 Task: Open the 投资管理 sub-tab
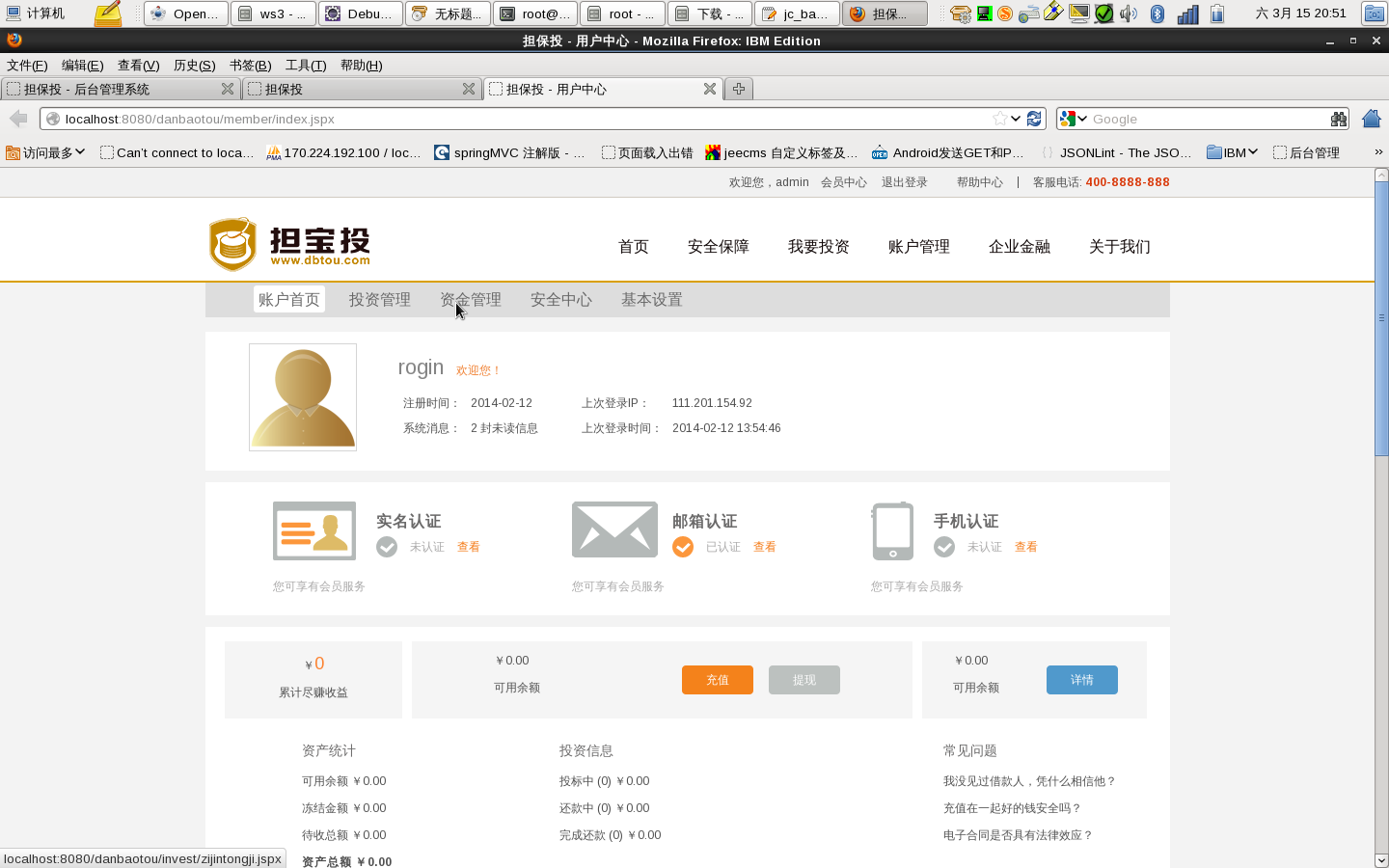(x=380, y=300)
